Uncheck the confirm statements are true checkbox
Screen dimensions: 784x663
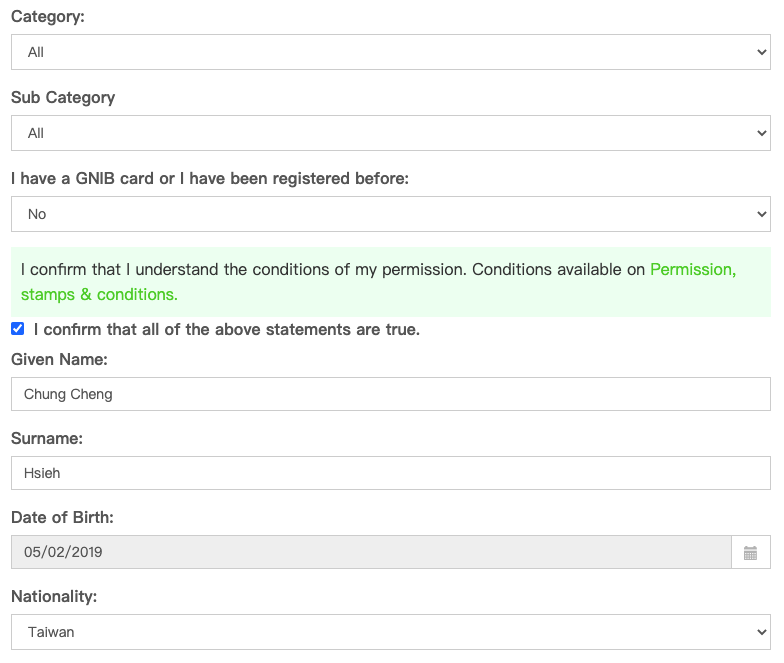click(x=18, y=328)
